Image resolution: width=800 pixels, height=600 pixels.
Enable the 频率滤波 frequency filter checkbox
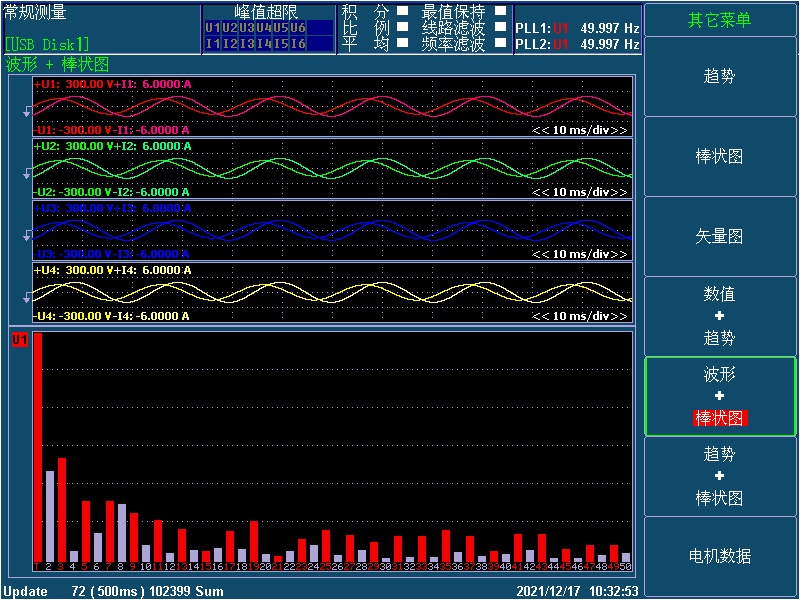coord(501,43)
